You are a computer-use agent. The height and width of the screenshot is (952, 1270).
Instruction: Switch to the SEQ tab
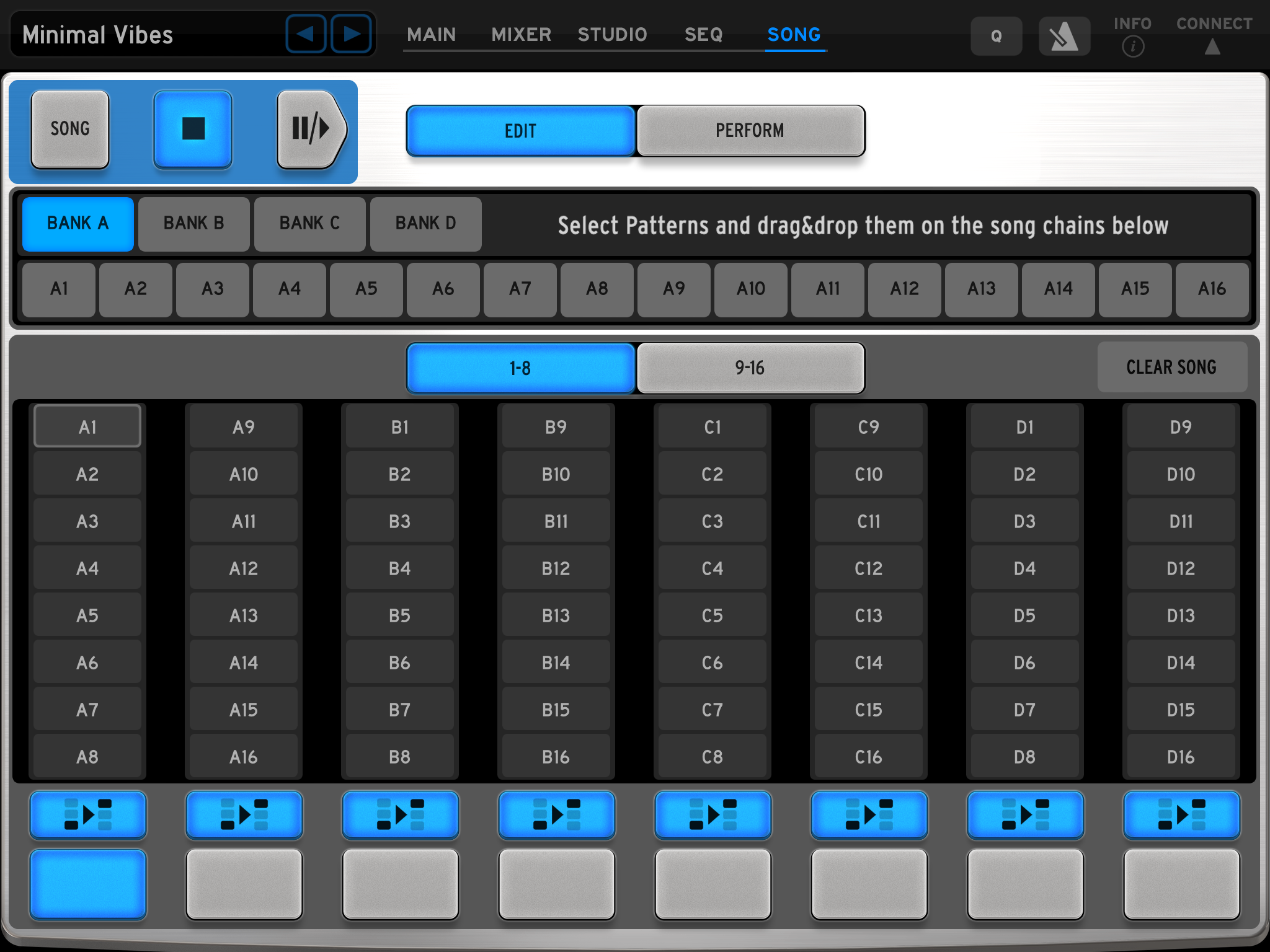click(x=703, y=35)
